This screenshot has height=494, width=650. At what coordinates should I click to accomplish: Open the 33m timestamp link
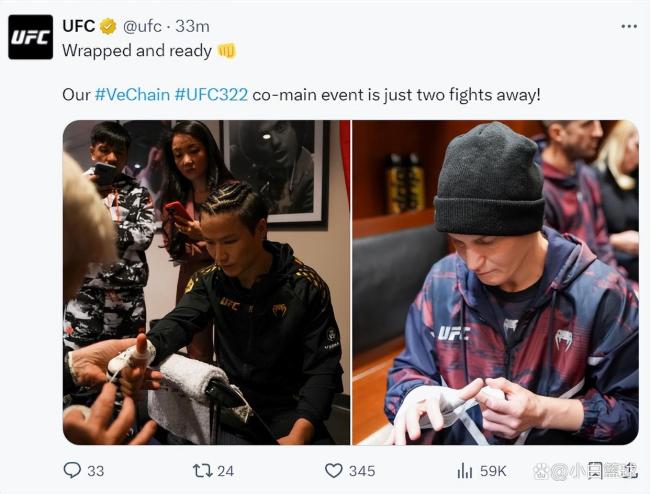(x=192, y=27)
